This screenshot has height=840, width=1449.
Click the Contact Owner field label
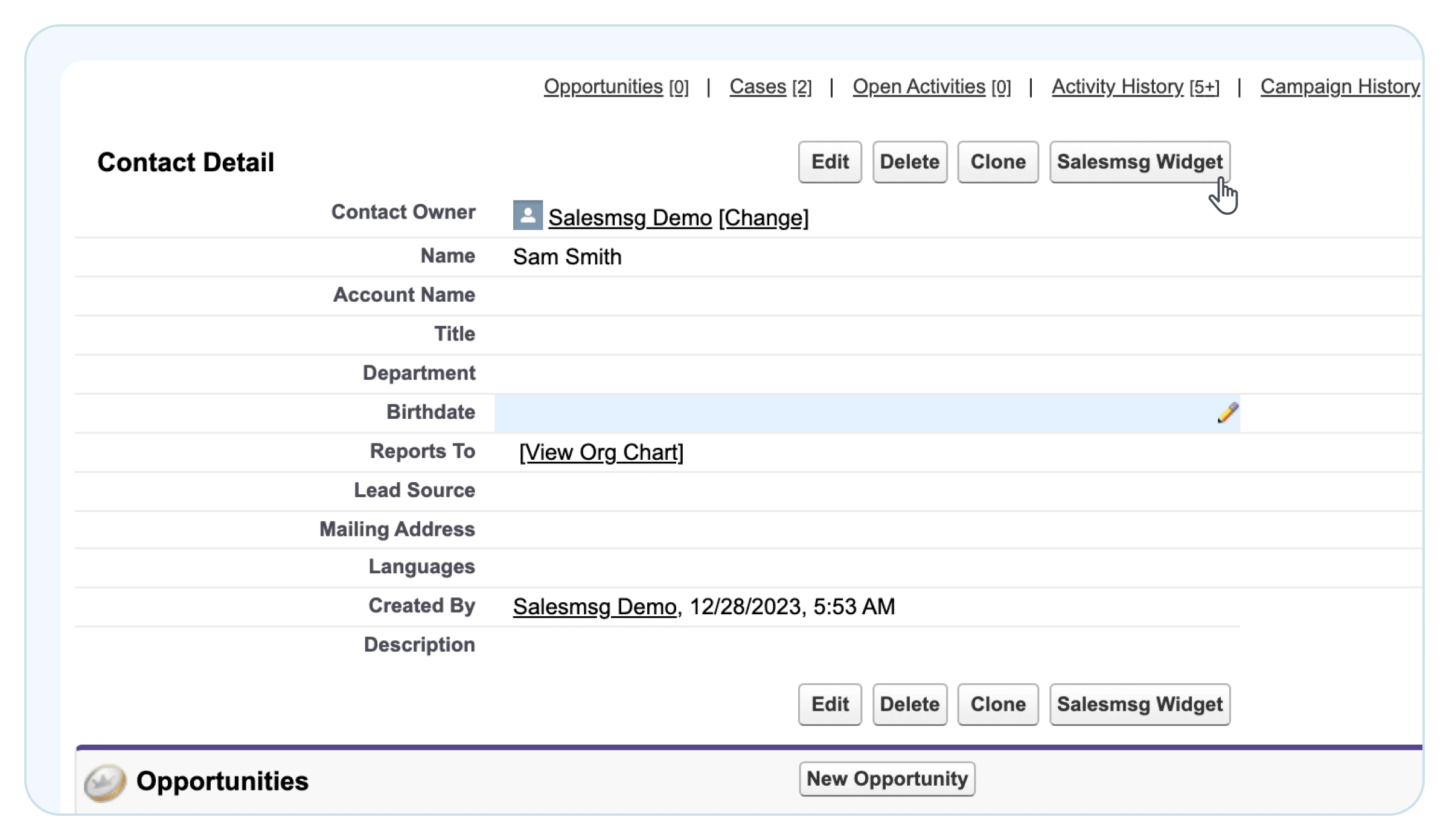pyautogui.click(x=403, y=212)
